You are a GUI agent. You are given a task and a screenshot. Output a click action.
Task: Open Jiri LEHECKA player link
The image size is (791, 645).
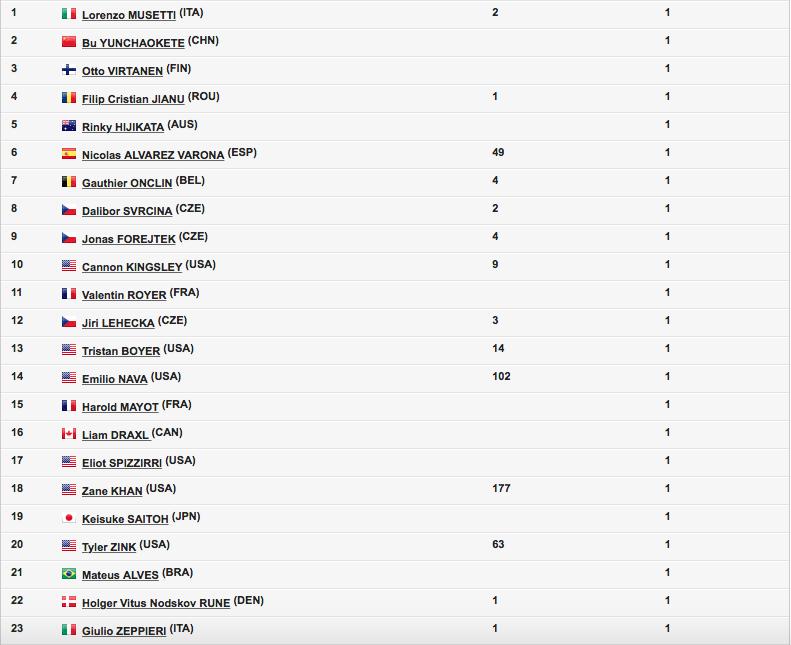pos(118,323)
